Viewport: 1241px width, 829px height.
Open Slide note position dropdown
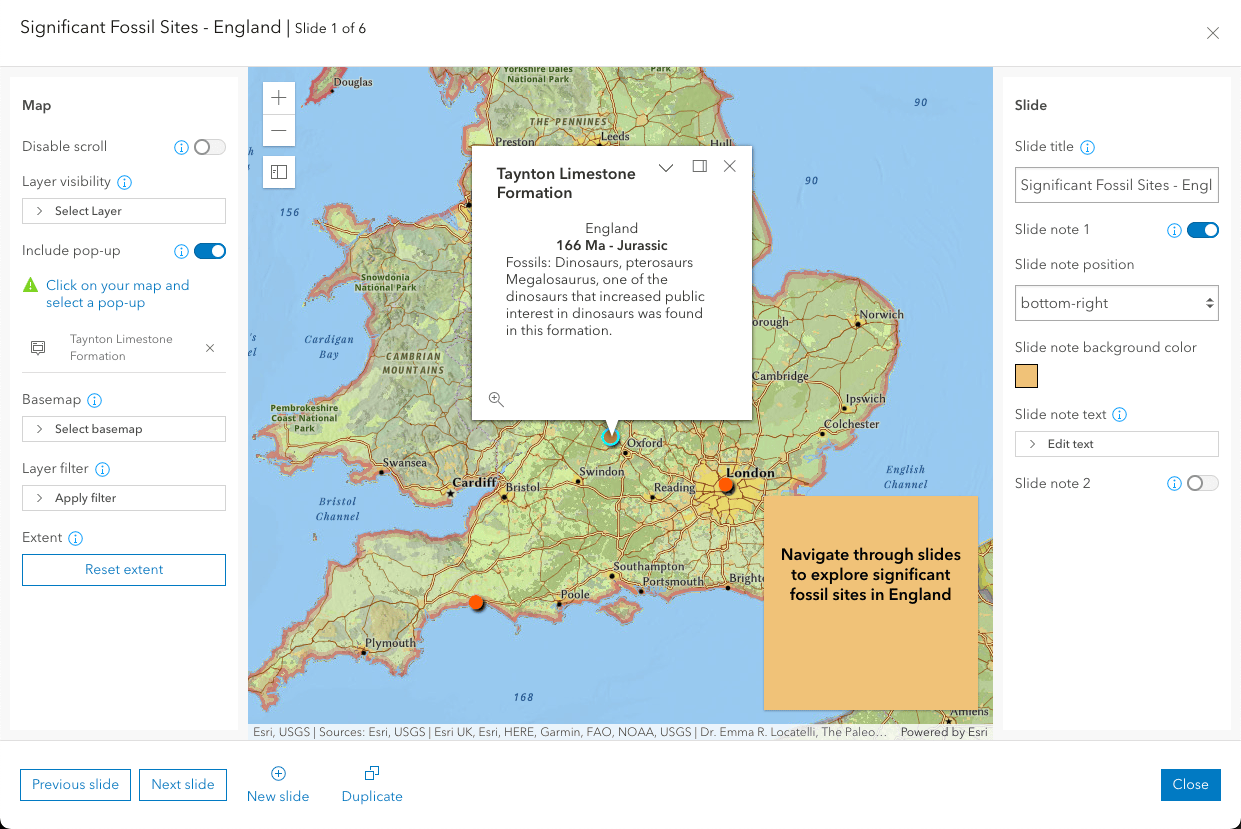coord(1117,303)
